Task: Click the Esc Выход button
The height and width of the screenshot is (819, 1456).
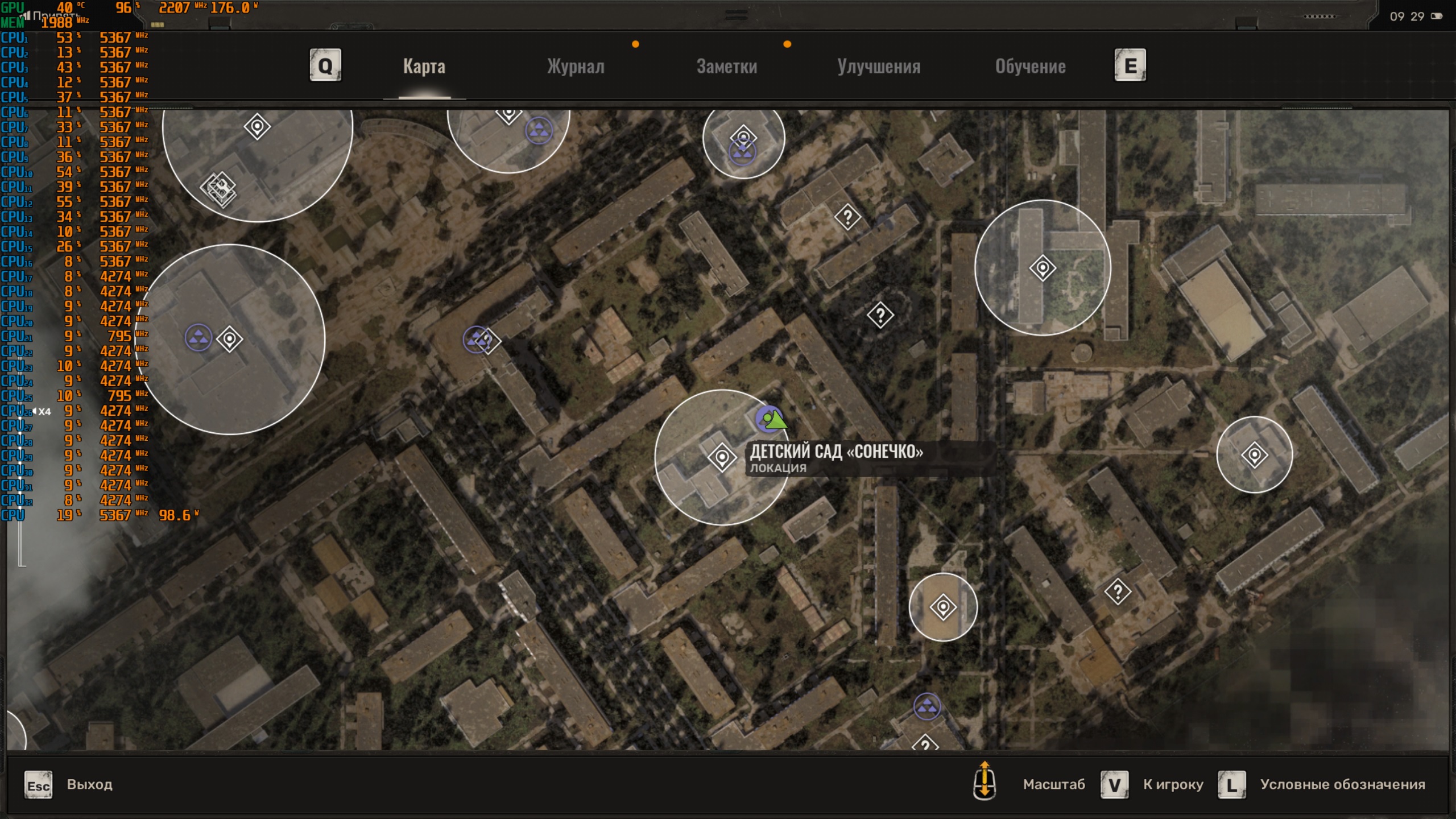Action: [x=39, y=785]
